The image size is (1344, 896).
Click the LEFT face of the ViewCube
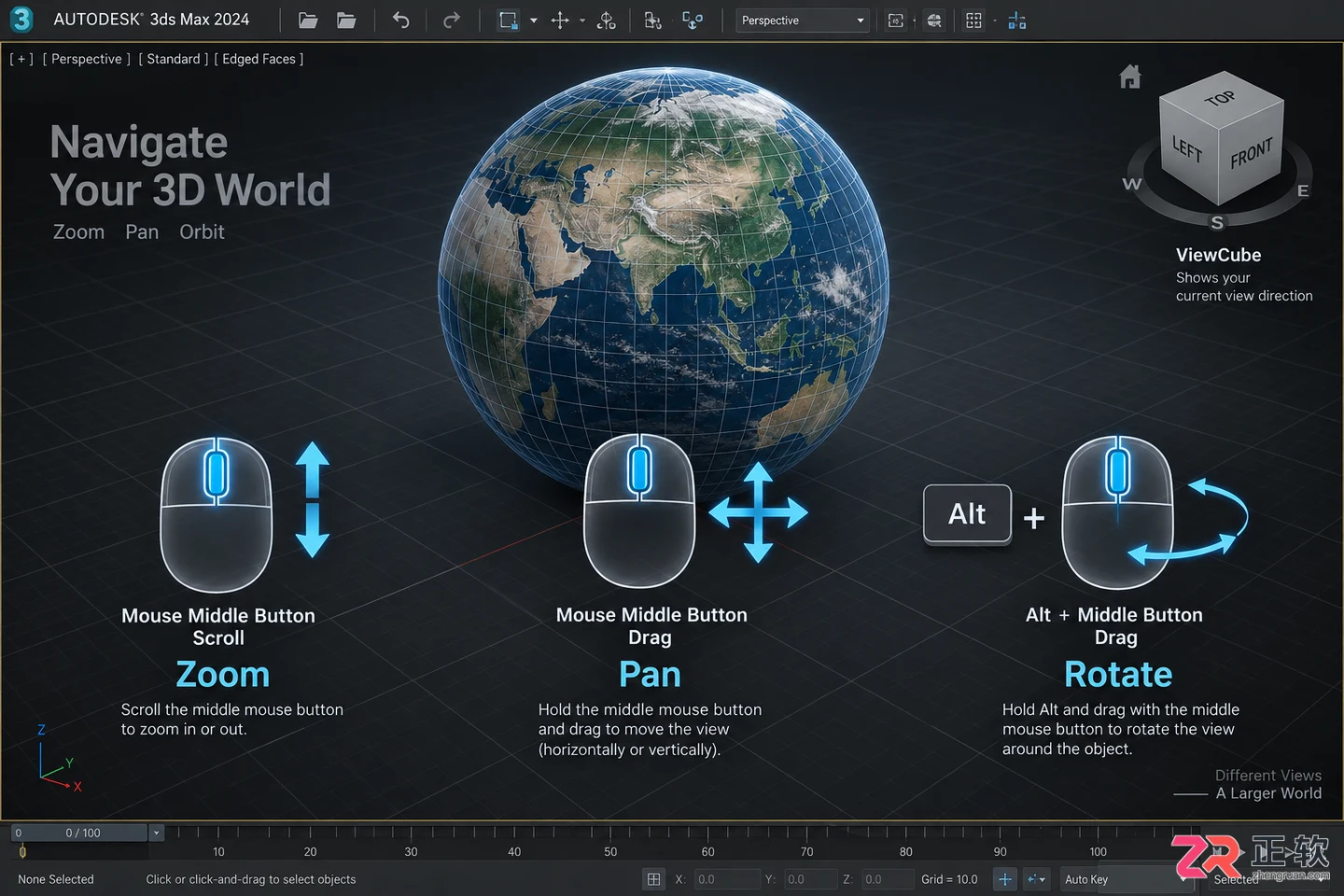1187,149
